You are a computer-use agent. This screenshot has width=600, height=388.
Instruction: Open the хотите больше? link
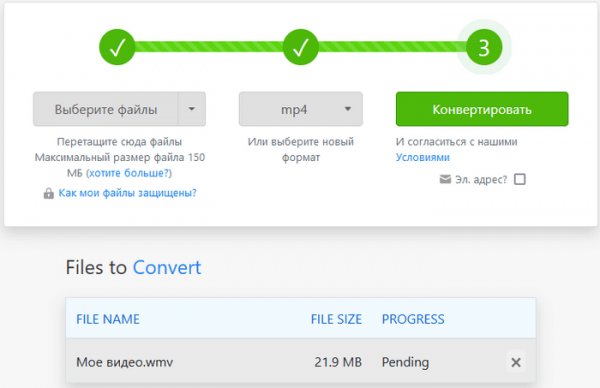click(x=129, y=173)
